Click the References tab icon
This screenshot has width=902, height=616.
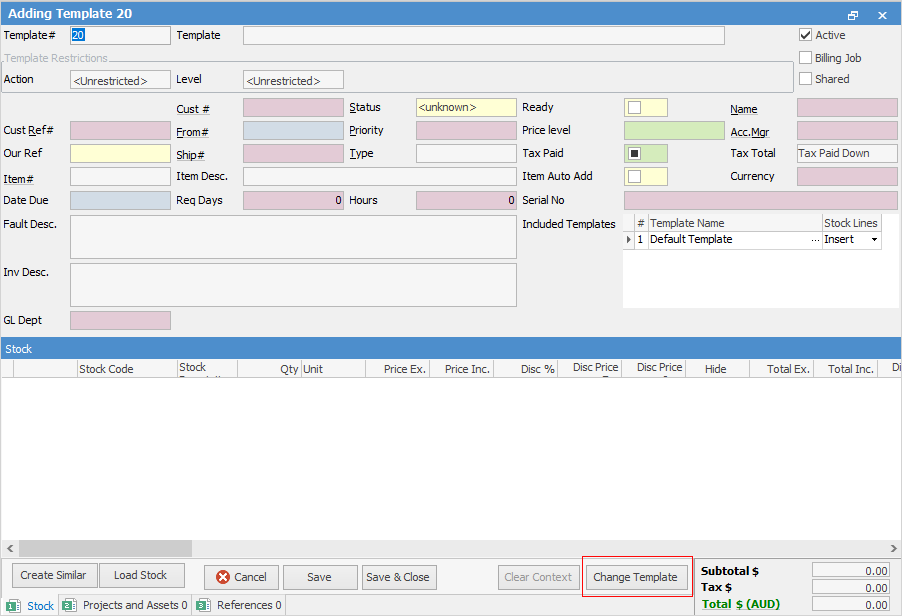tap(203, 606)
